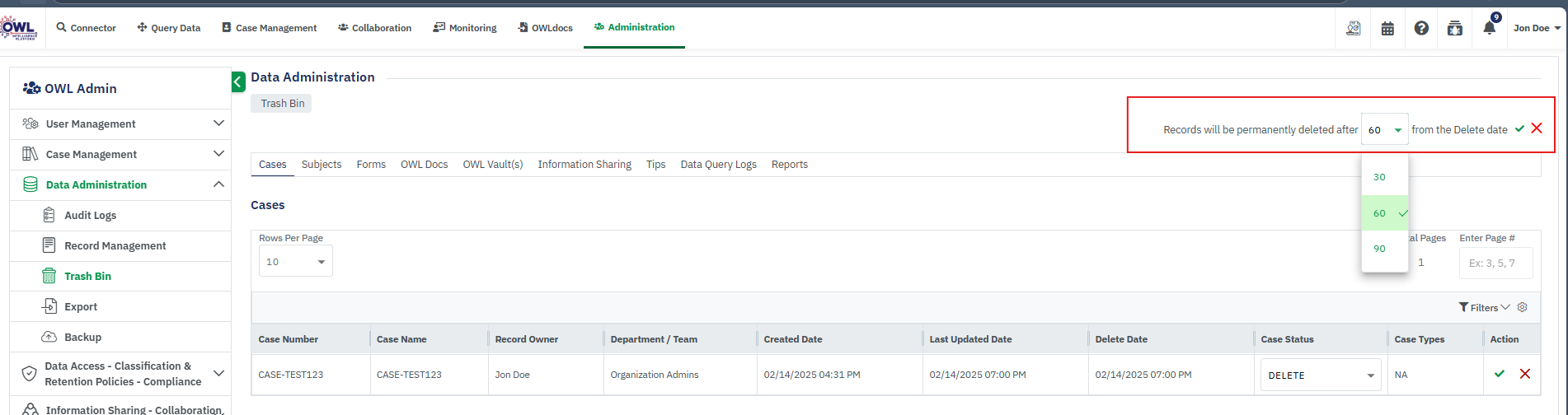Open the Jon Doe user menu
The image size is (1568, 415).
tap(1537, 28)
